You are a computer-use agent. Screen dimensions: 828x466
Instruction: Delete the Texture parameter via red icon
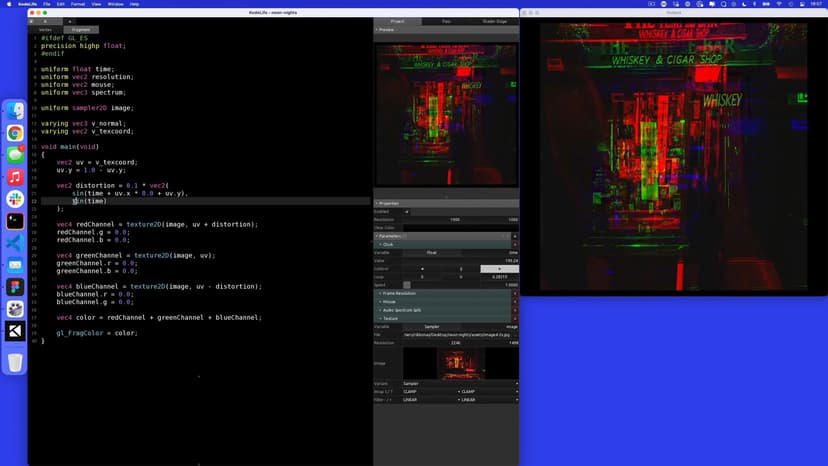(x=515, y=318)
